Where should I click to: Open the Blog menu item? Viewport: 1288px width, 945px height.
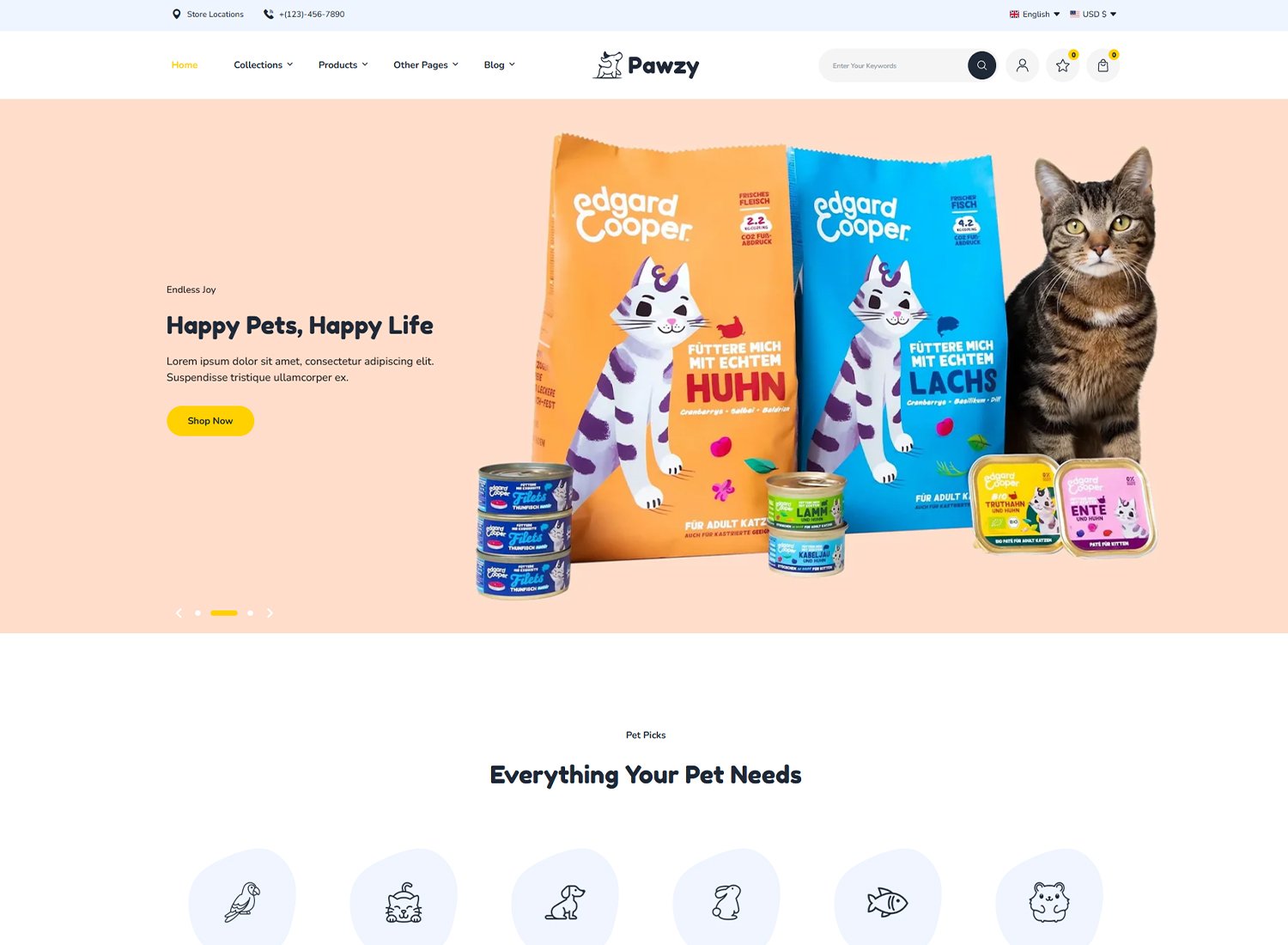coord(499,64)
